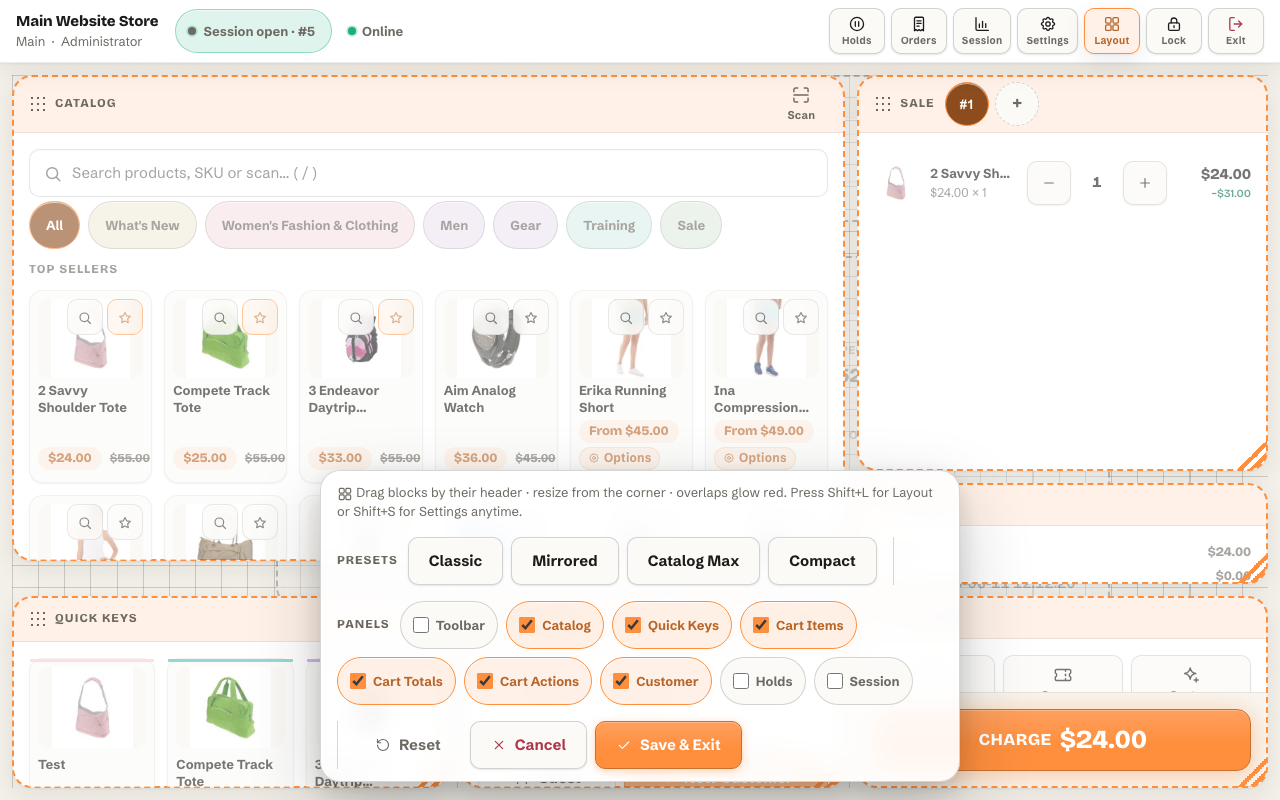Click Save & Exit
Viewport: 1280px width, 800px height.
point(668,745)
